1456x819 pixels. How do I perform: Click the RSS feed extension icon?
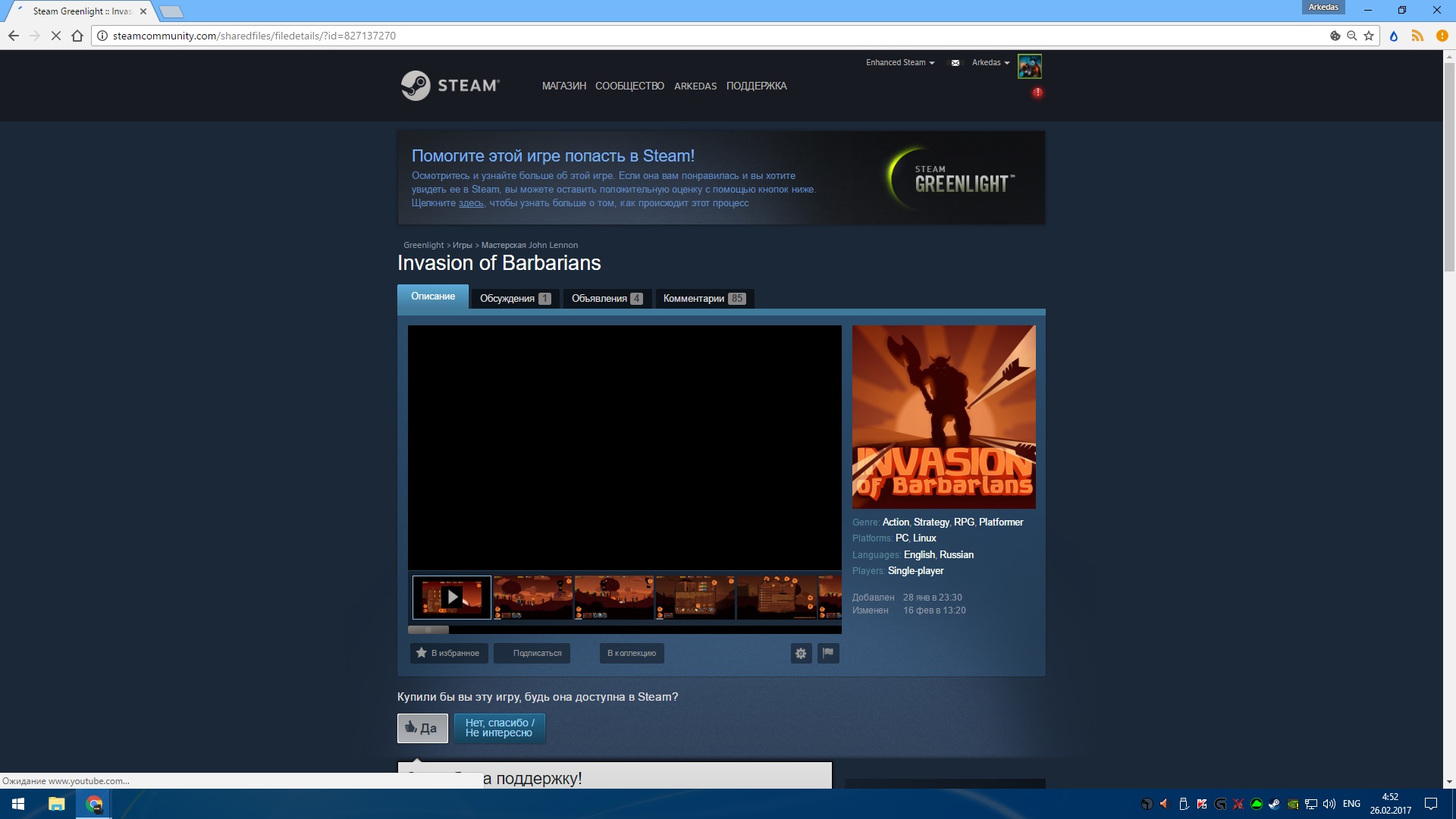click(1417, 36)
